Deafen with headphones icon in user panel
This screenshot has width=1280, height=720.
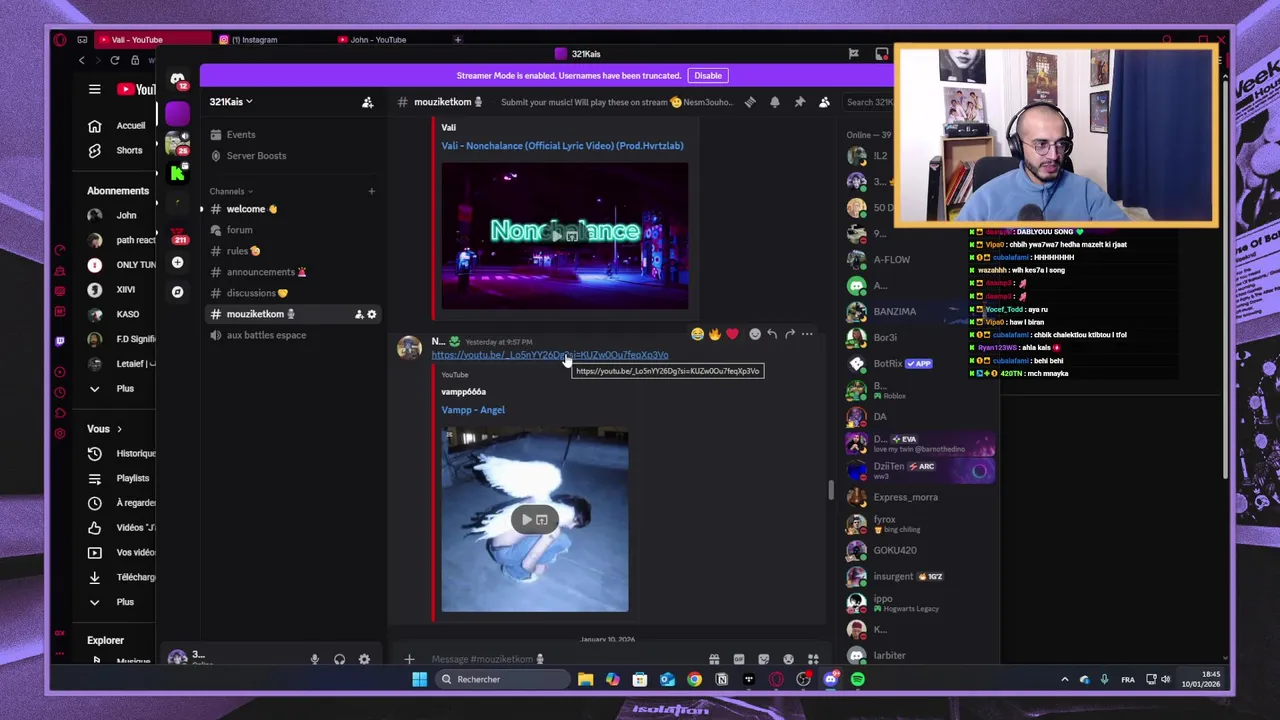339,659
